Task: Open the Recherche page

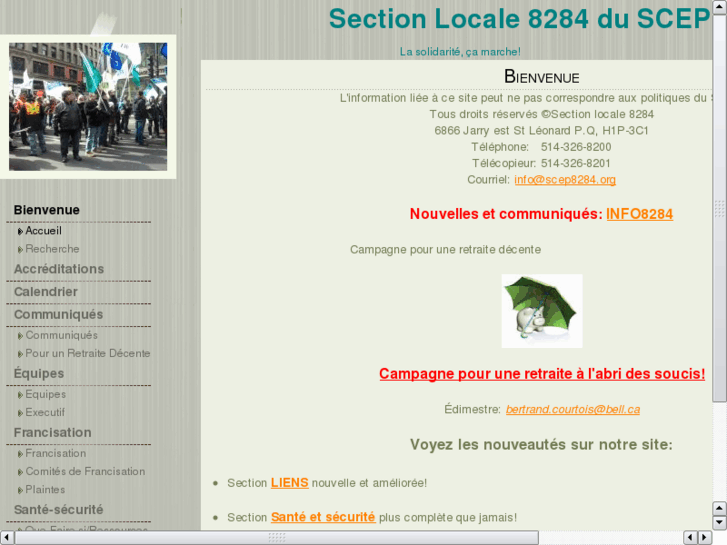Action: pos(52,249)
